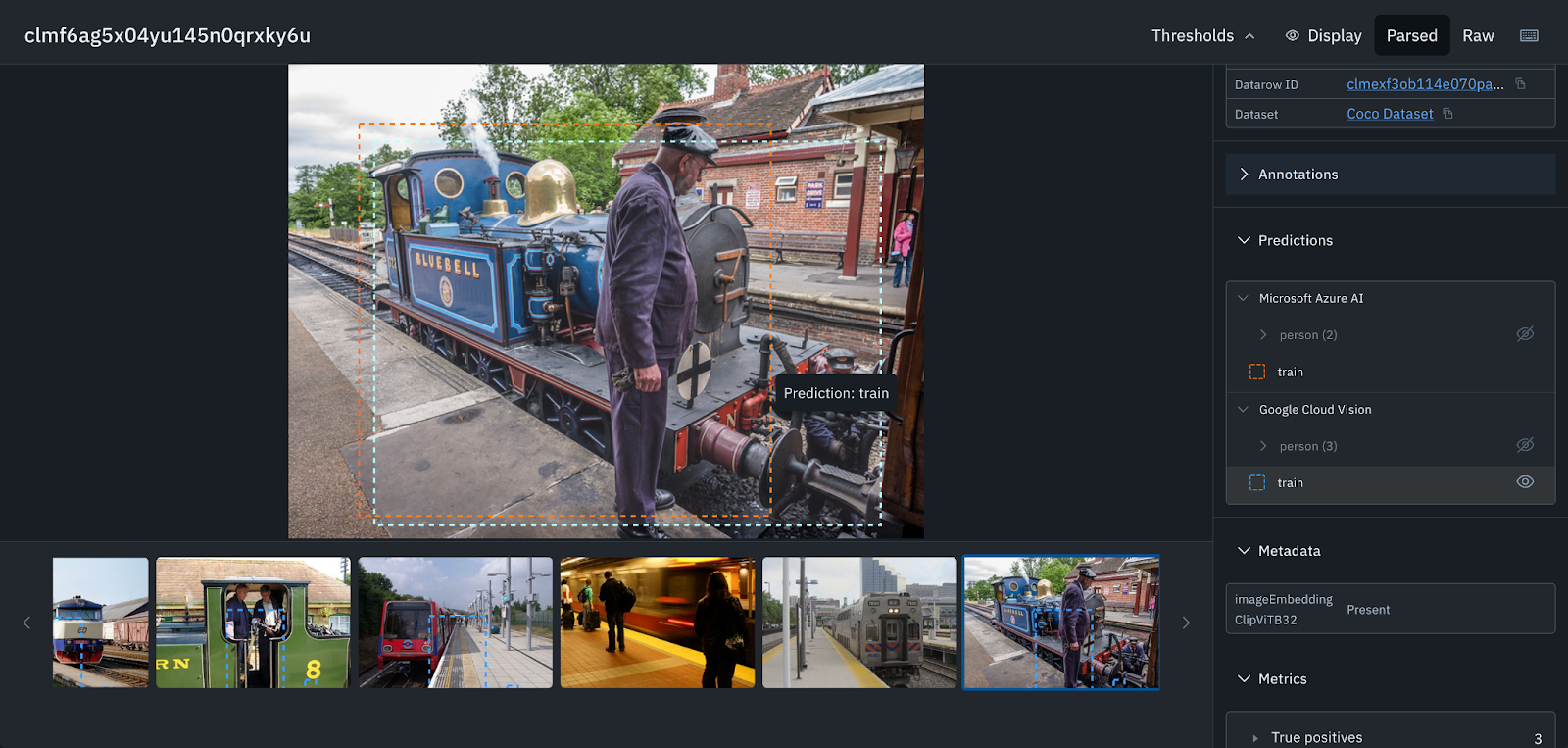Viewport: 1568px width, 748px height.
Task: Select the silver city train thumbnail
Action: [x=859, y=623]
